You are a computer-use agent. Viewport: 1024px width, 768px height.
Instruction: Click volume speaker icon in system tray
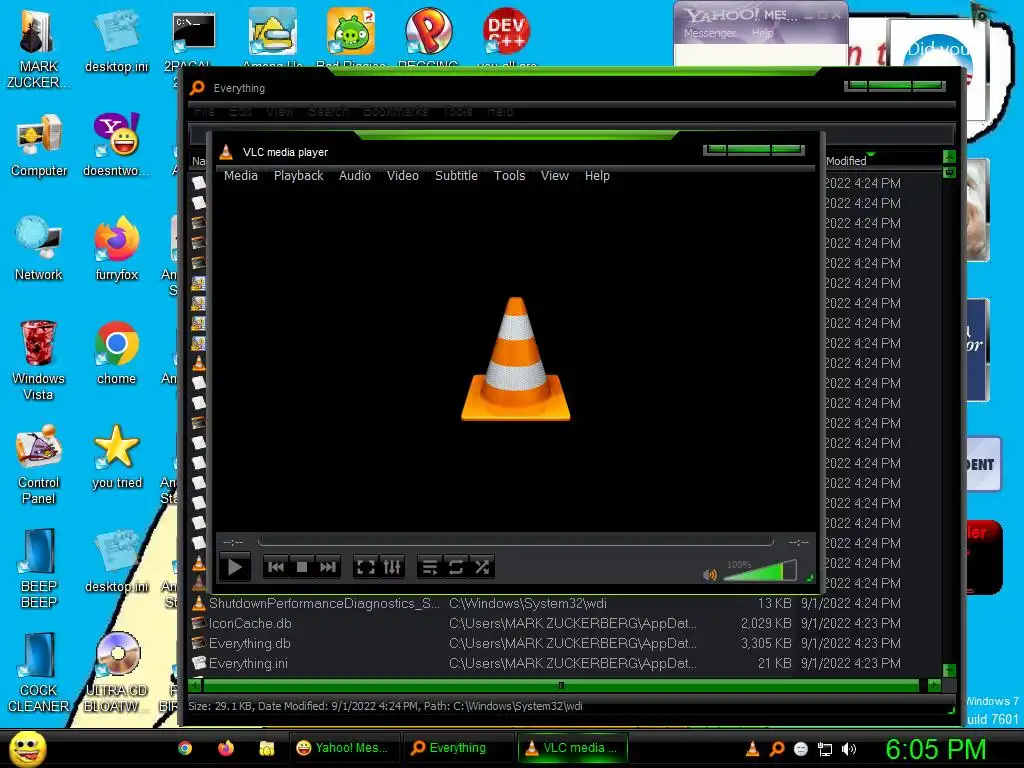pyautogui.click(x=849, y=749)
